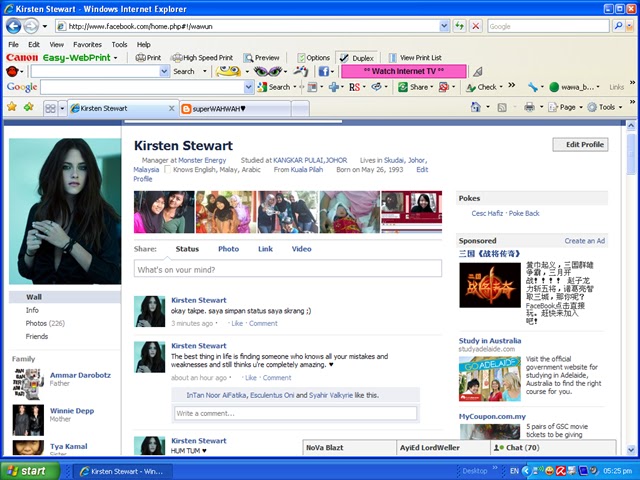640x480 pixels.
Task: Switch to the superWAHWAH browser tab
Action: pos(235,109)
